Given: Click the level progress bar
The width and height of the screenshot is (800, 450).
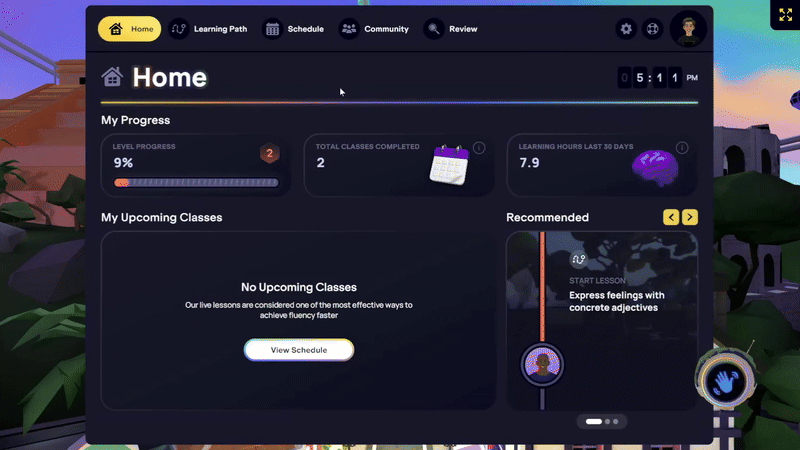Looking at the screenshot, I should click(x=196, y=183).
